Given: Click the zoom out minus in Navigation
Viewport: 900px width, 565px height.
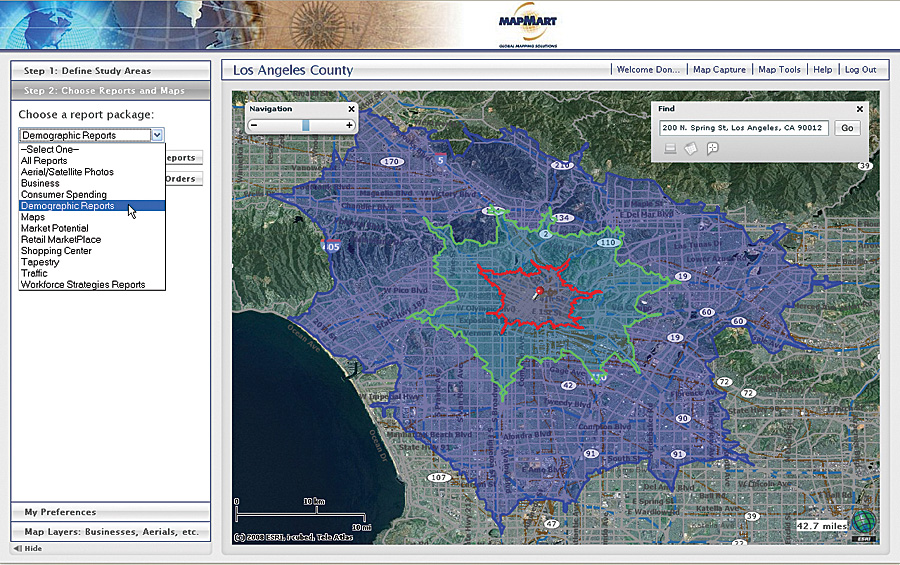Looking at the screenshot, I should pos(254,125).
